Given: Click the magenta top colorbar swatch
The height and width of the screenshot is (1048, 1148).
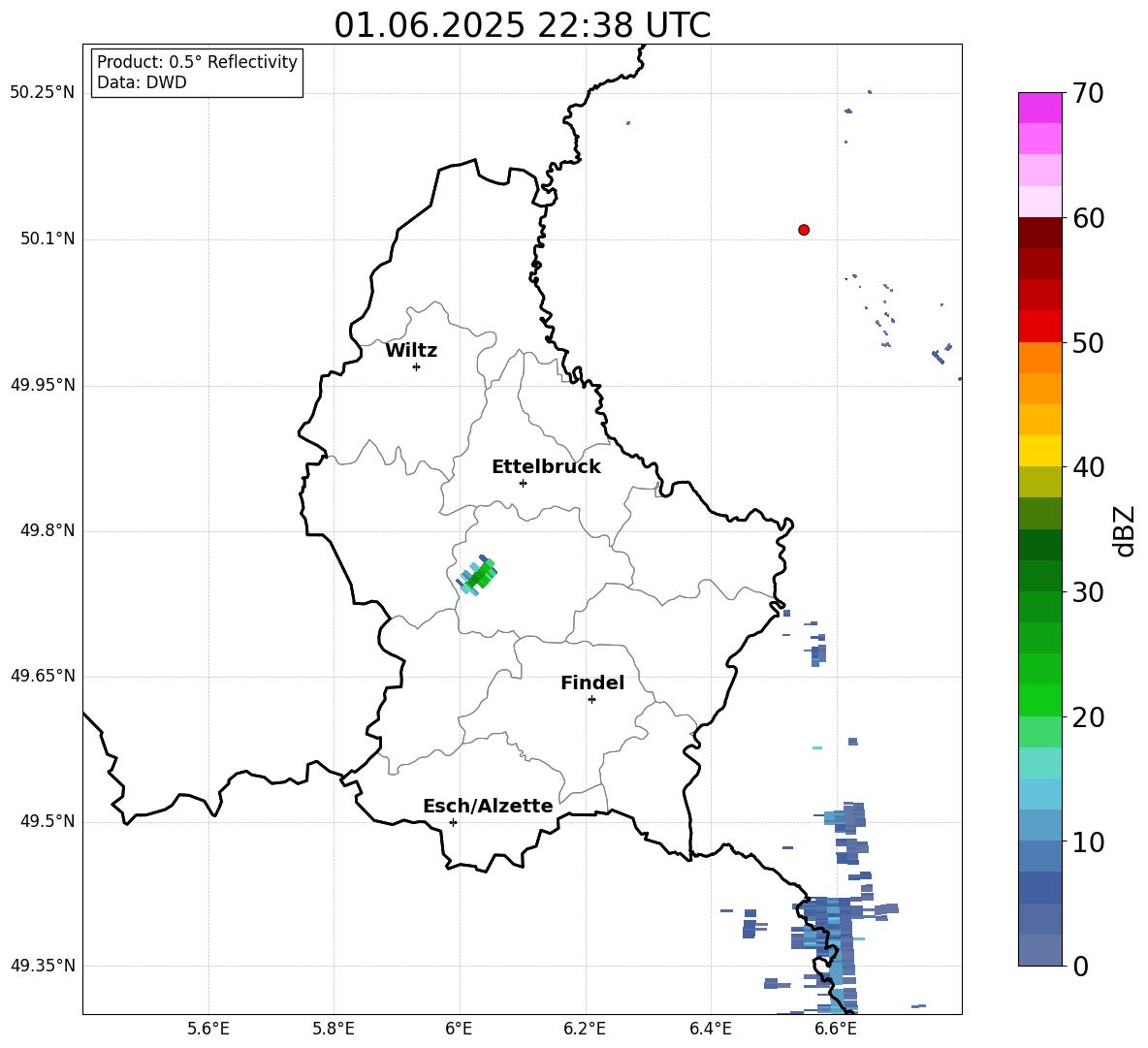Looking at the screenshot, I should 1040,108.
